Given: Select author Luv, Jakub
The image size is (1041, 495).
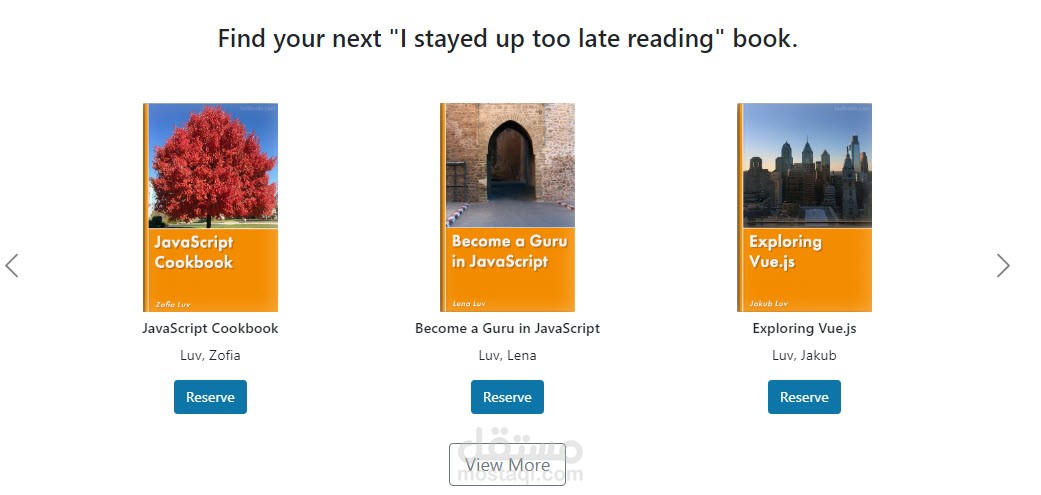Looking at the screenshot, I should (804, 355).
